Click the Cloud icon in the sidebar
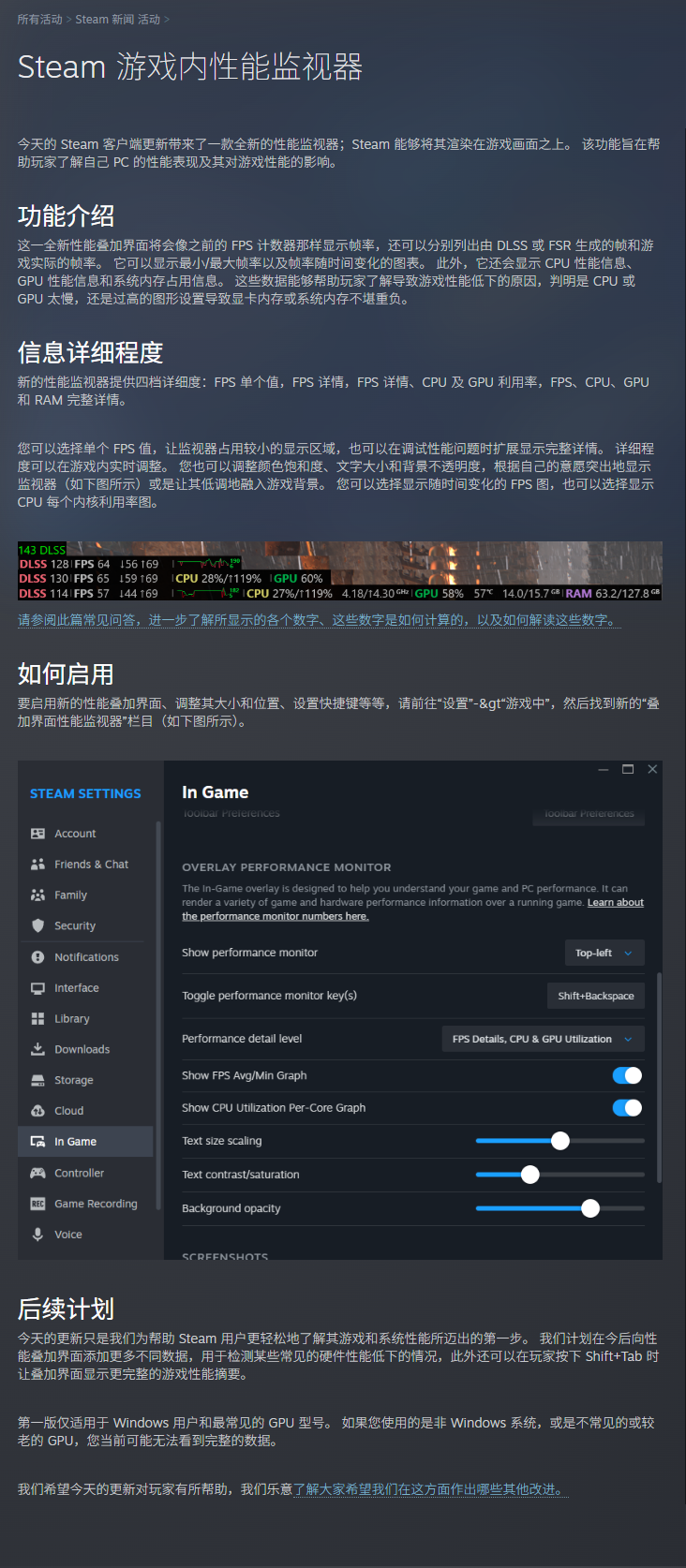Screen dimensions: 686x1568 [x=37, y=1111]
